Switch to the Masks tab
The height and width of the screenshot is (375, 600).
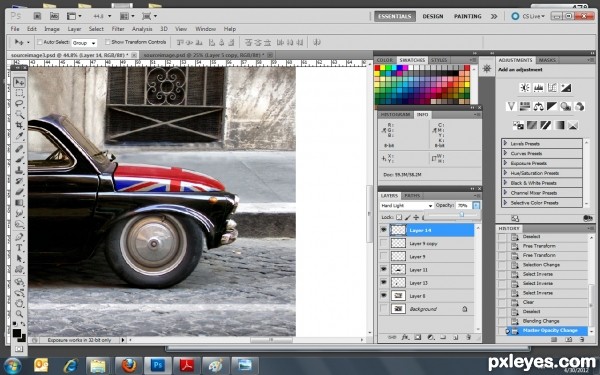coord(547,60)
